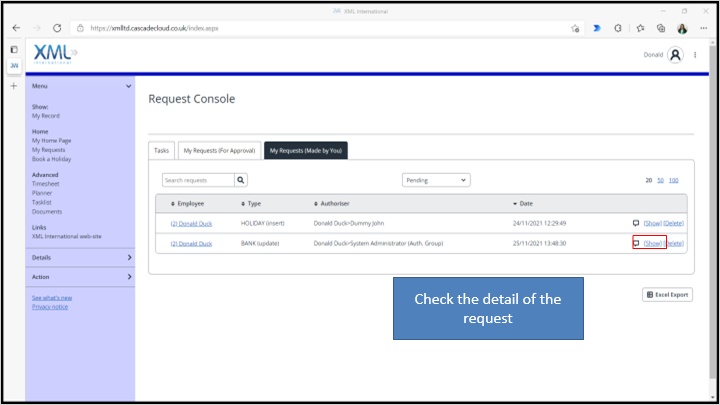
Task: Open the three-dot menu beside the user avatar
Action: pos(695,55)
